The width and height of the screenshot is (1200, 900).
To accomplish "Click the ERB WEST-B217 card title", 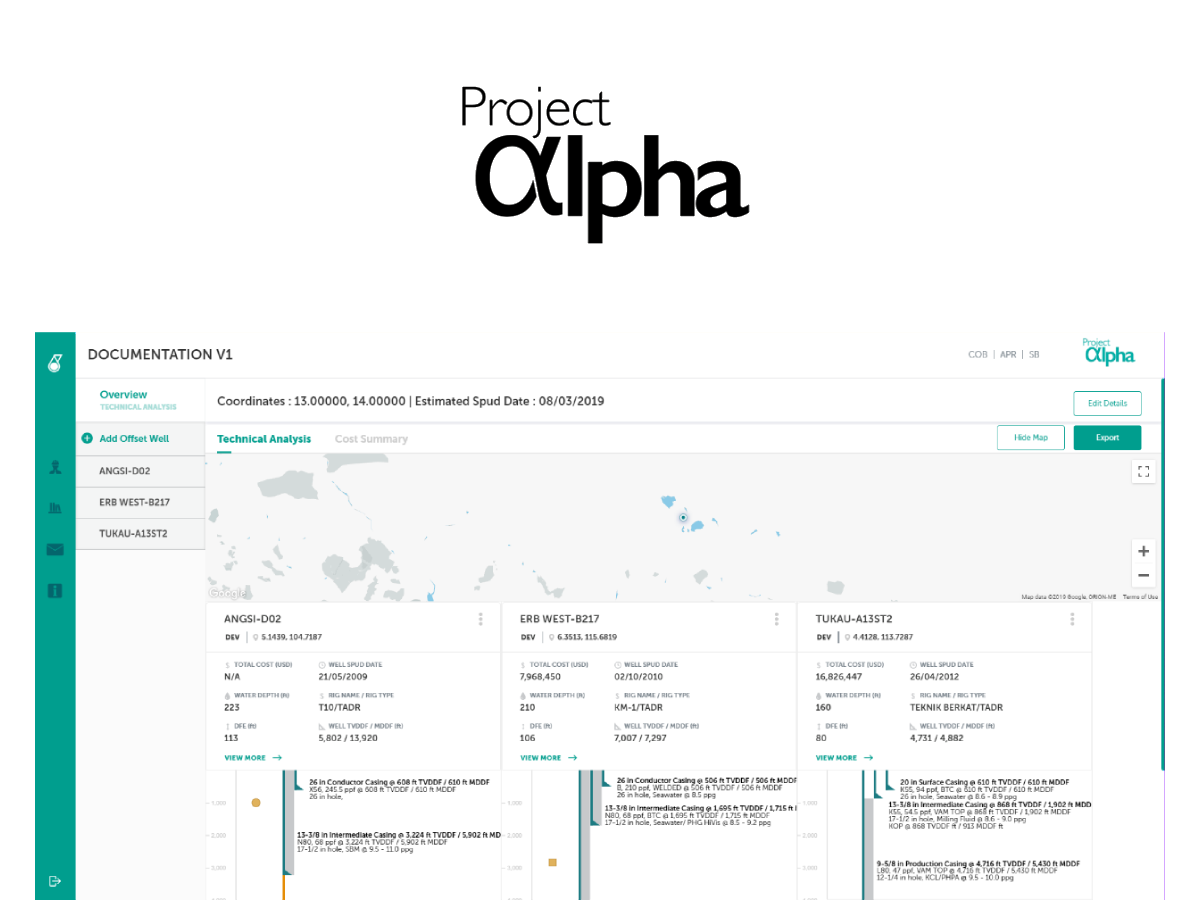I will pyautogui.click(x=560, y=619).
